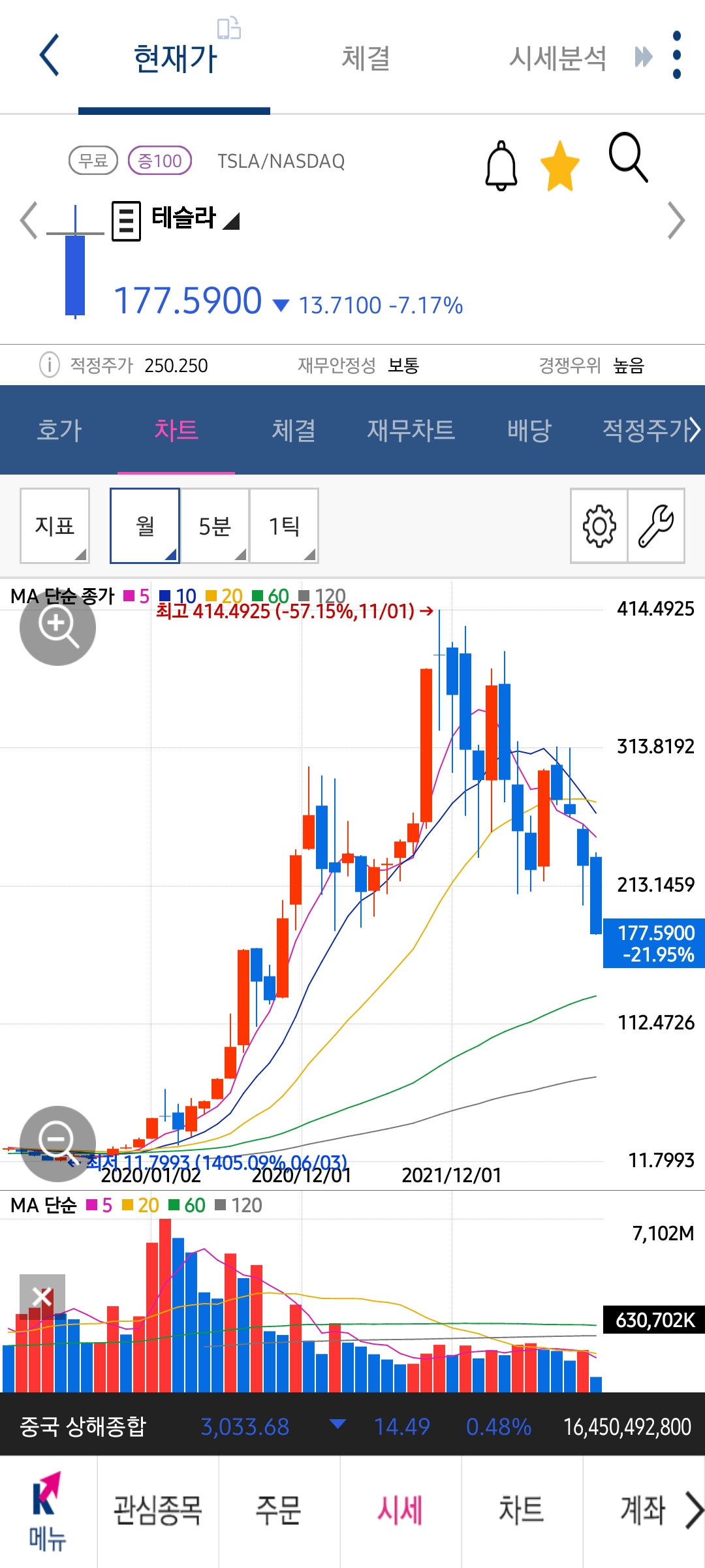The height and width of the screenshot is (1568, 705).
Task: Open the 1틱 tick dropdown
Action: pyautogui.click(x=284, y=525)
